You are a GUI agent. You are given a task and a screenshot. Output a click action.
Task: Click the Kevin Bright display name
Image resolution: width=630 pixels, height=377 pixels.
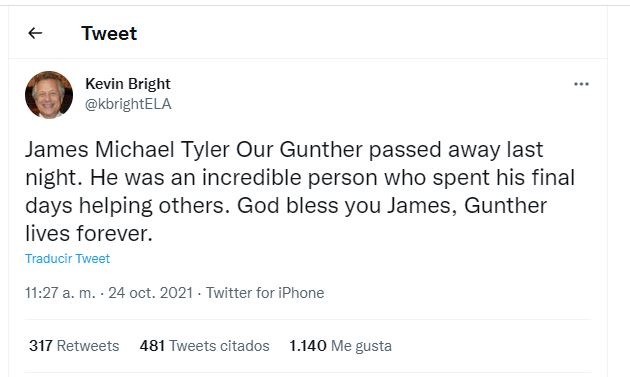pyautogui.click(x=128, y=84)
